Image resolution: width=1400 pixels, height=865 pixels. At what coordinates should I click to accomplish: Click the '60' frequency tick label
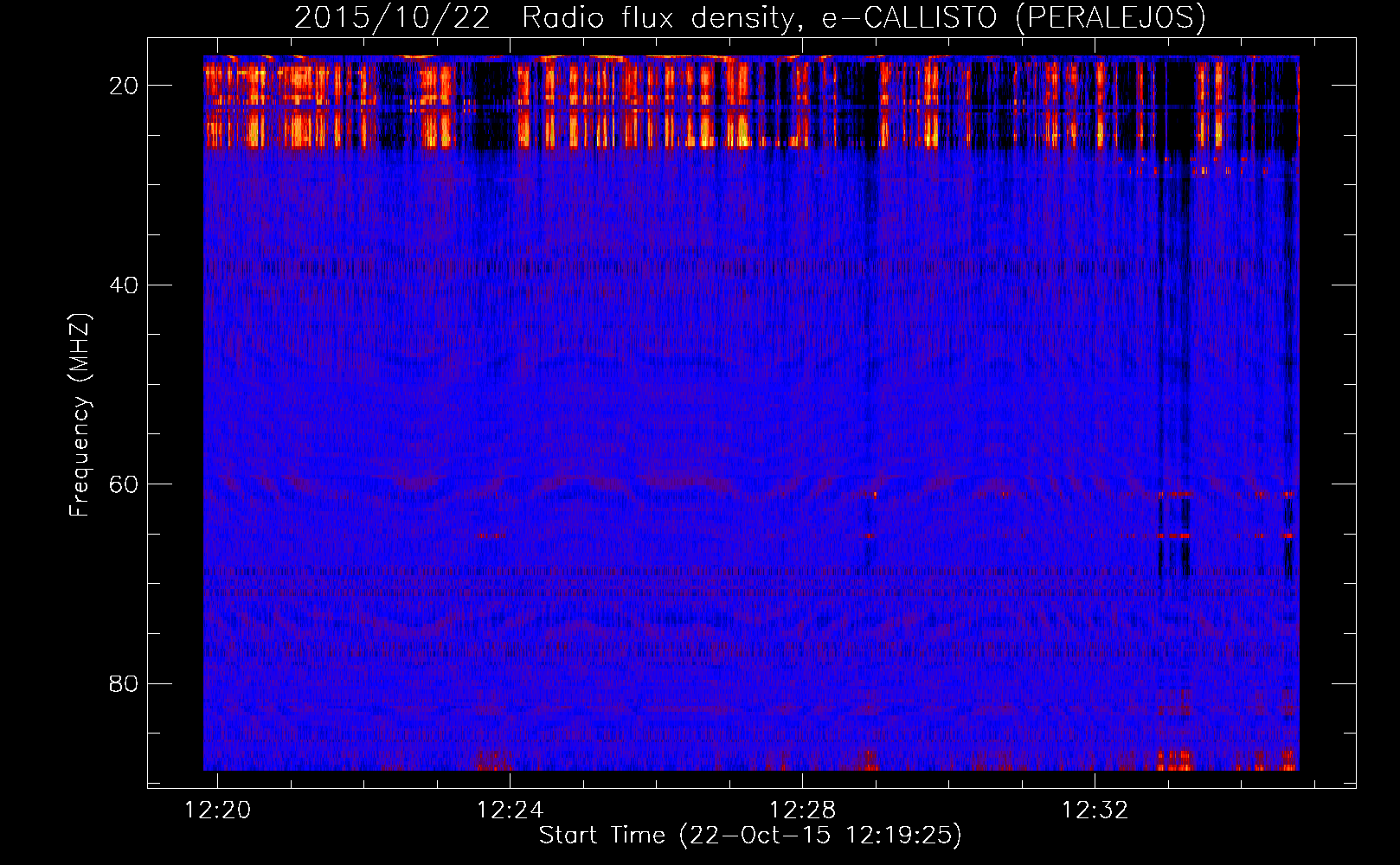tap(124, 484)
